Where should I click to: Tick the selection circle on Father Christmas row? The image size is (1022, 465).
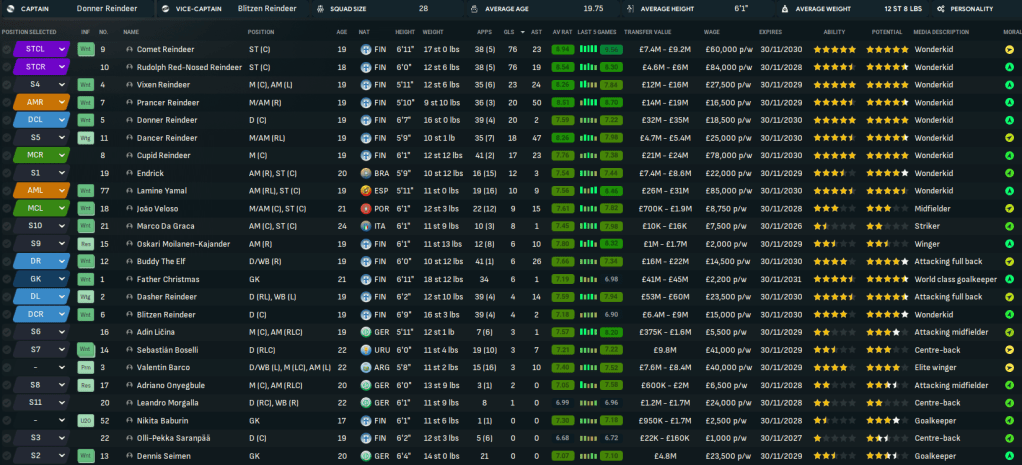tap(7, 279)
